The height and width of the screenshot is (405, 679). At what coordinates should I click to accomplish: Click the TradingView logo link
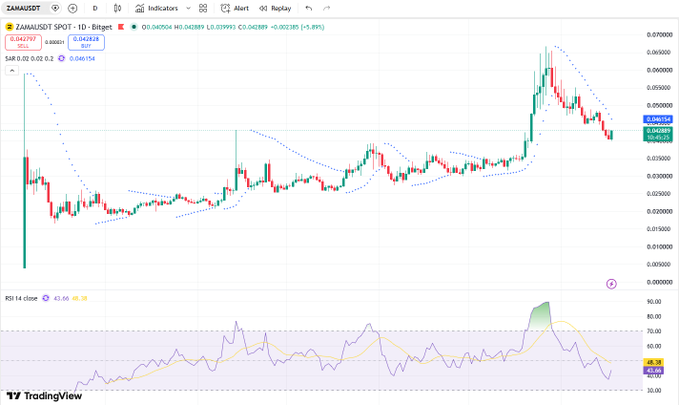coord(44,396)
